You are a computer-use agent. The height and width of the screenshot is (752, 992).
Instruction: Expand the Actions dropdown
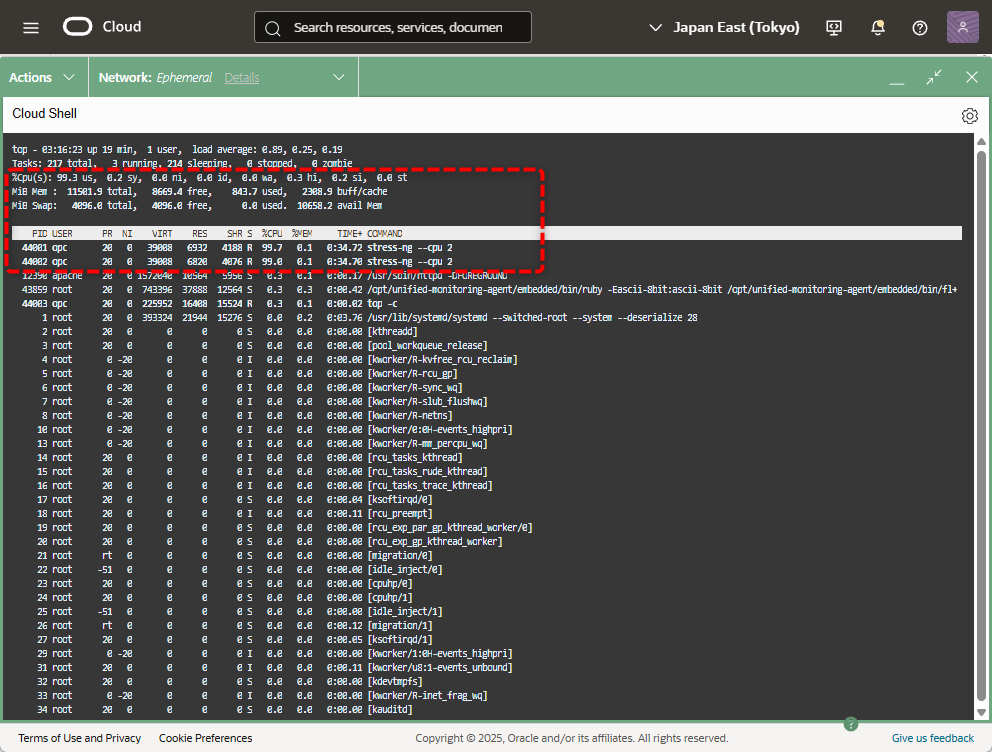[x=42, y=77]
